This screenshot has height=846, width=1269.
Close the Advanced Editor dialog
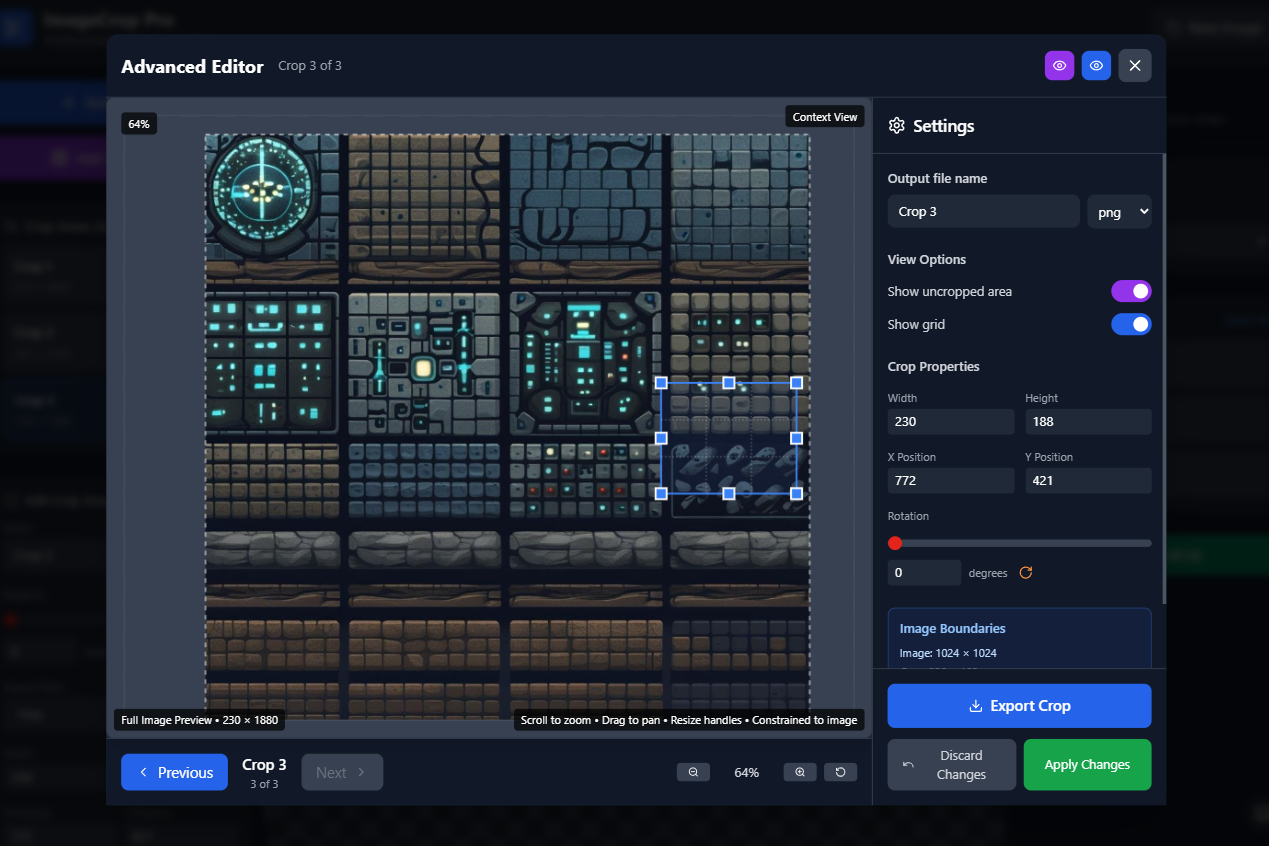pos(1135,66)
